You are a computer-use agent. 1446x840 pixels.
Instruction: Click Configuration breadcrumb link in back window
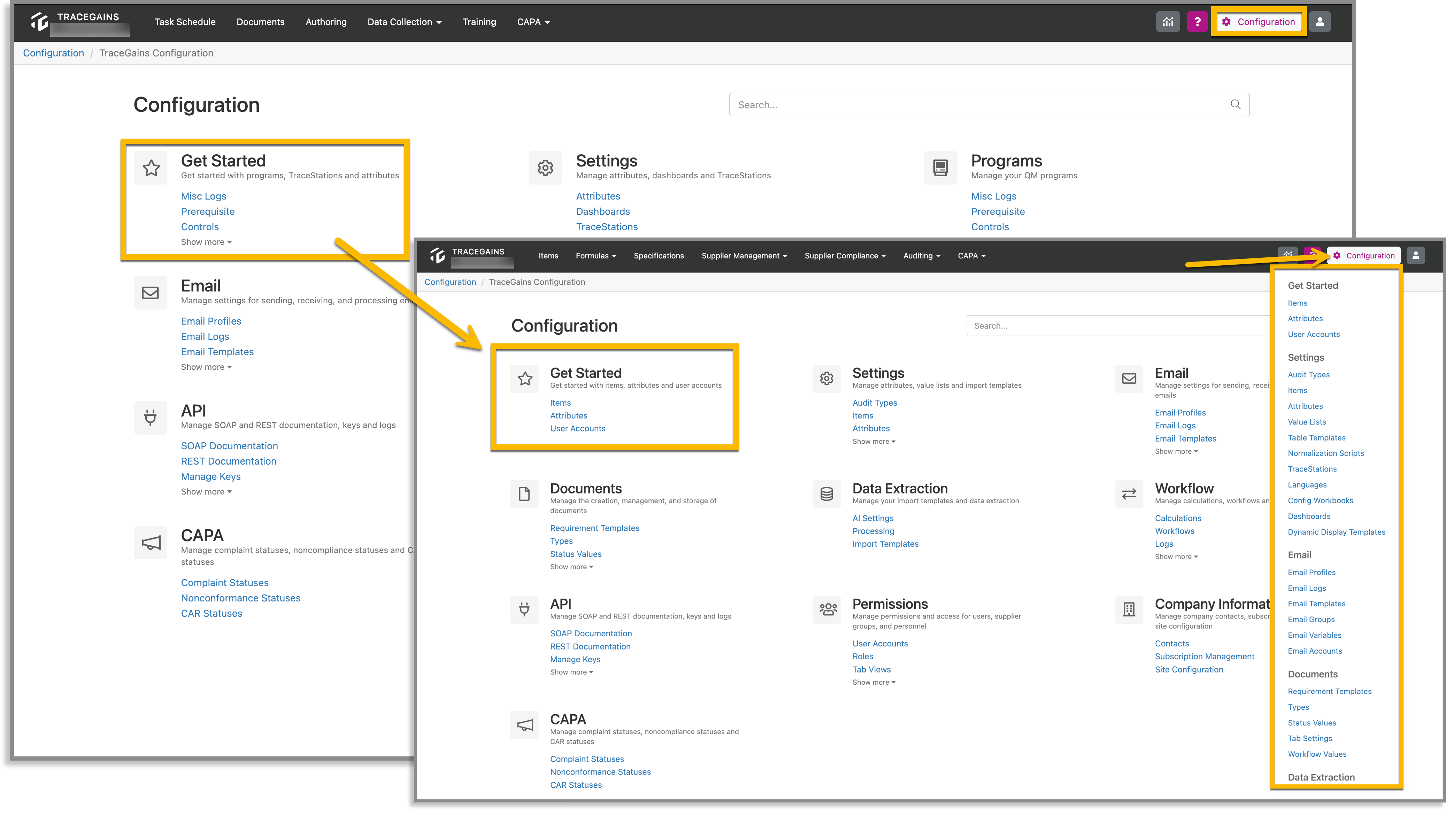point(53,53)
